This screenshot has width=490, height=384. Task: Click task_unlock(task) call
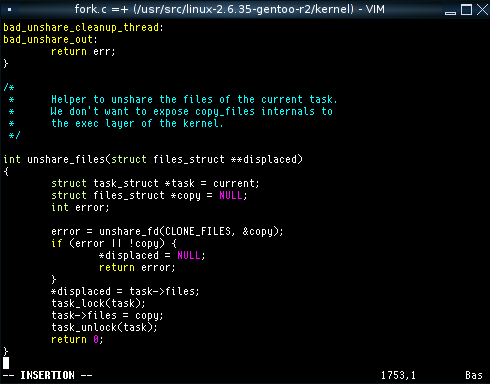pyautogui.click(x=104, y=327)
